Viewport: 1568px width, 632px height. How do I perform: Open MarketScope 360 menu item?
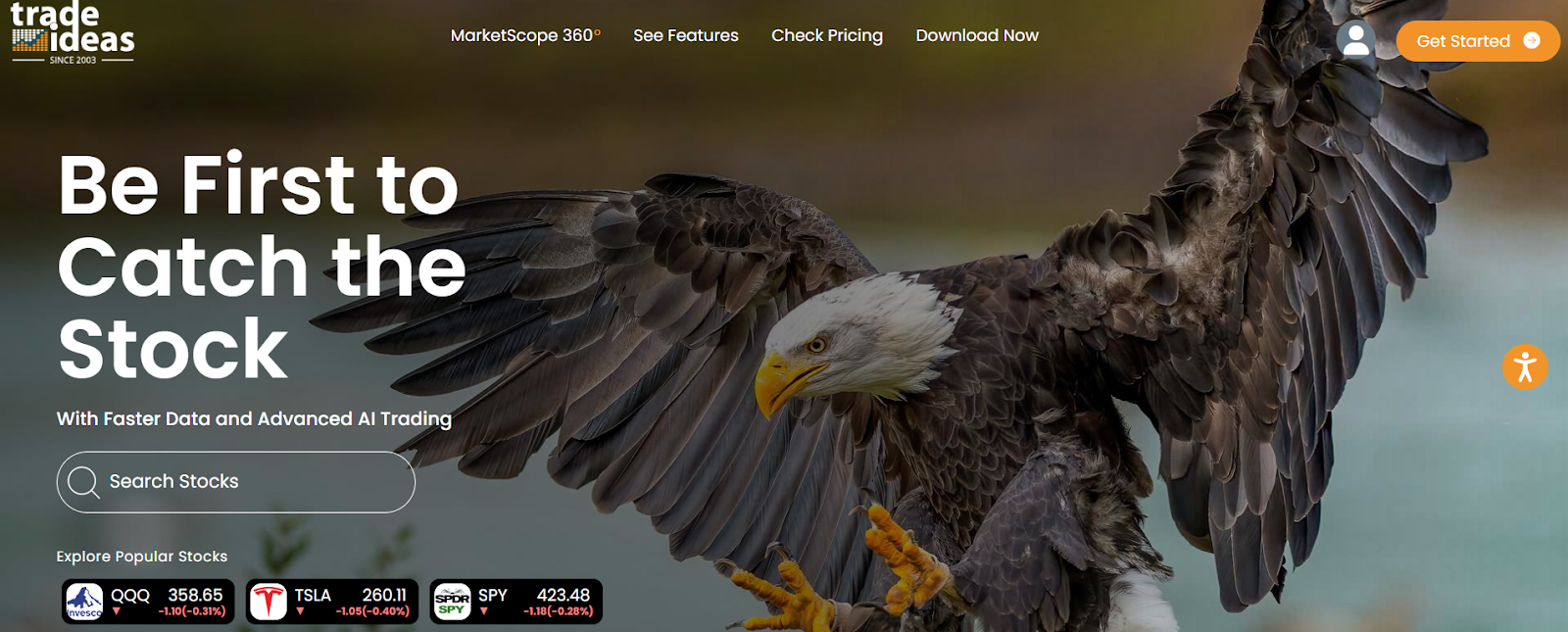[x=525, y=35]
